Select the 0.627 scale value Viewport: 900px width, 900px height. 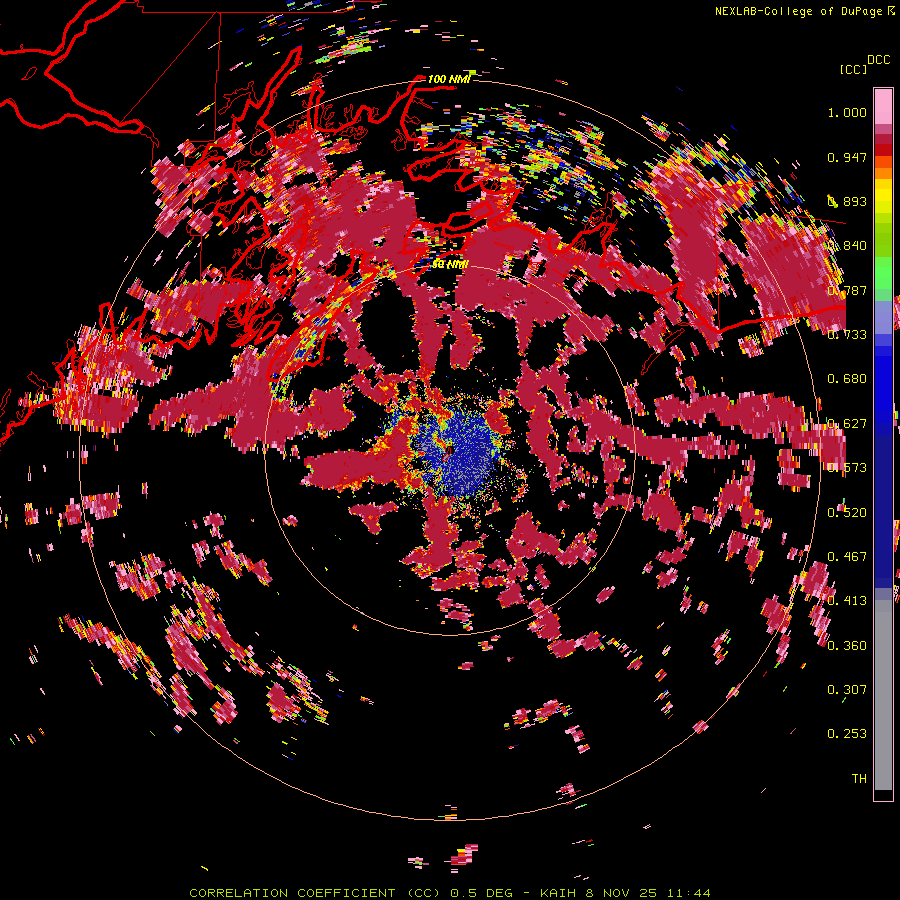point(847,424)
